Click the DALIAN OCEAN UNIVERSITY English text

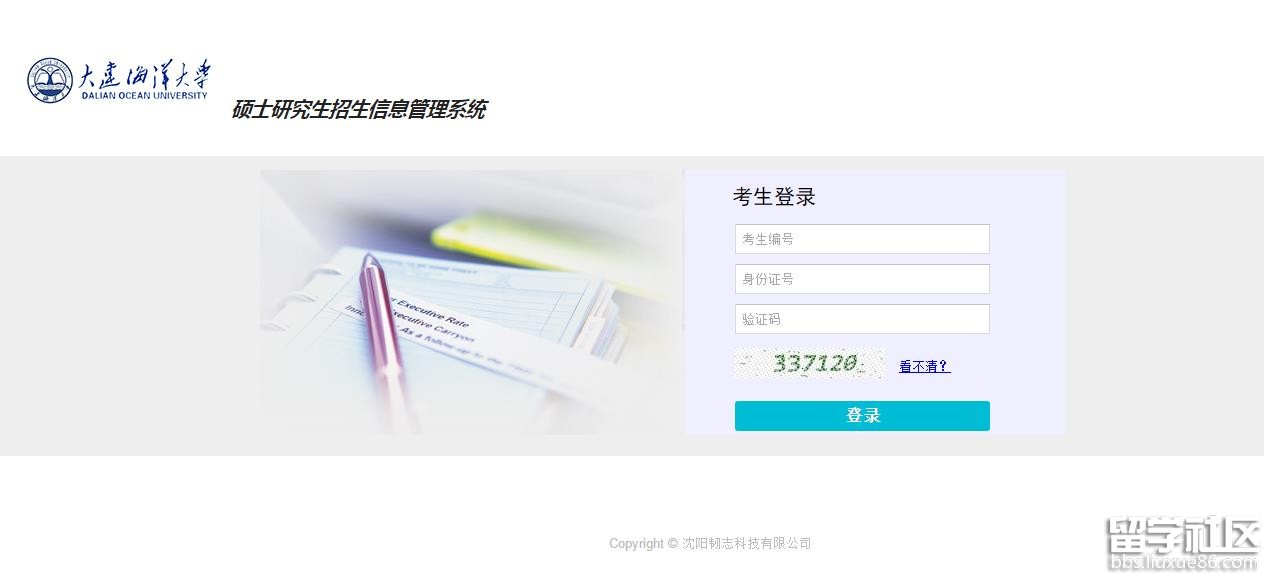click(x=145, y=96)
